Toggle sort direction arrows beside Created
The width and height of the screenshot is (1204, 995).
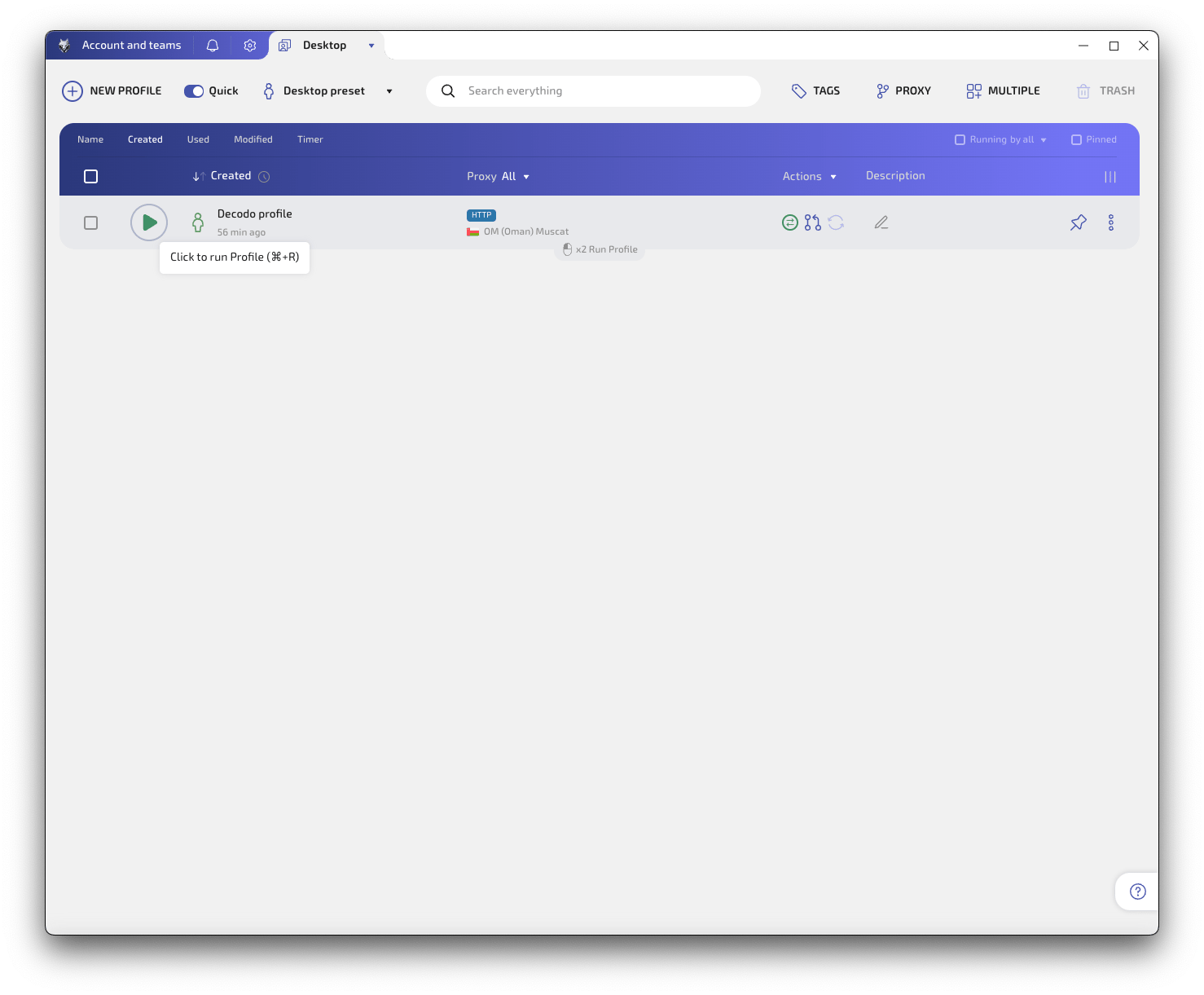199,177
